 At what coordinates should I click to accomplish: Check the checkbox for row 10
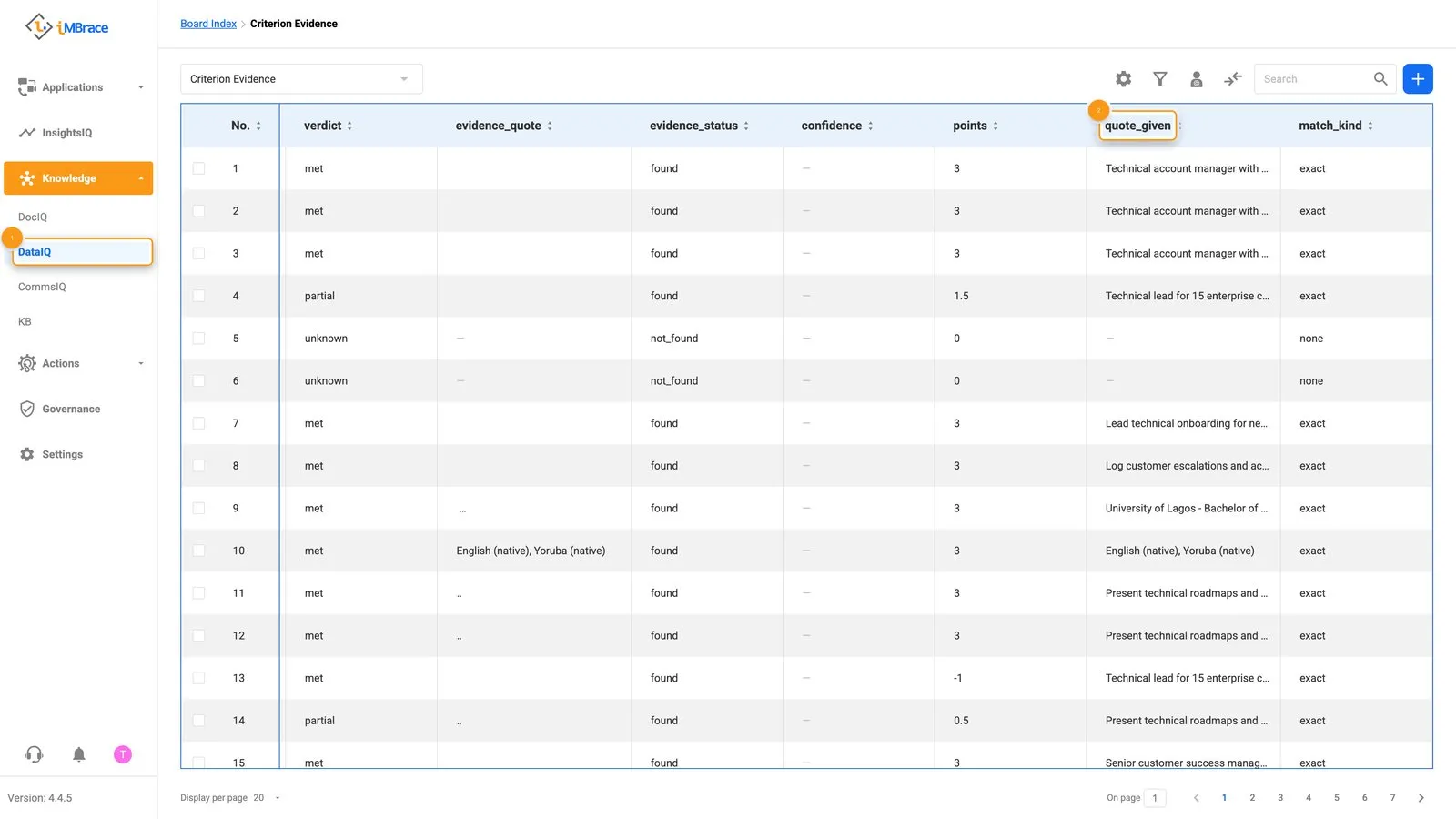(x=198, y=551)
